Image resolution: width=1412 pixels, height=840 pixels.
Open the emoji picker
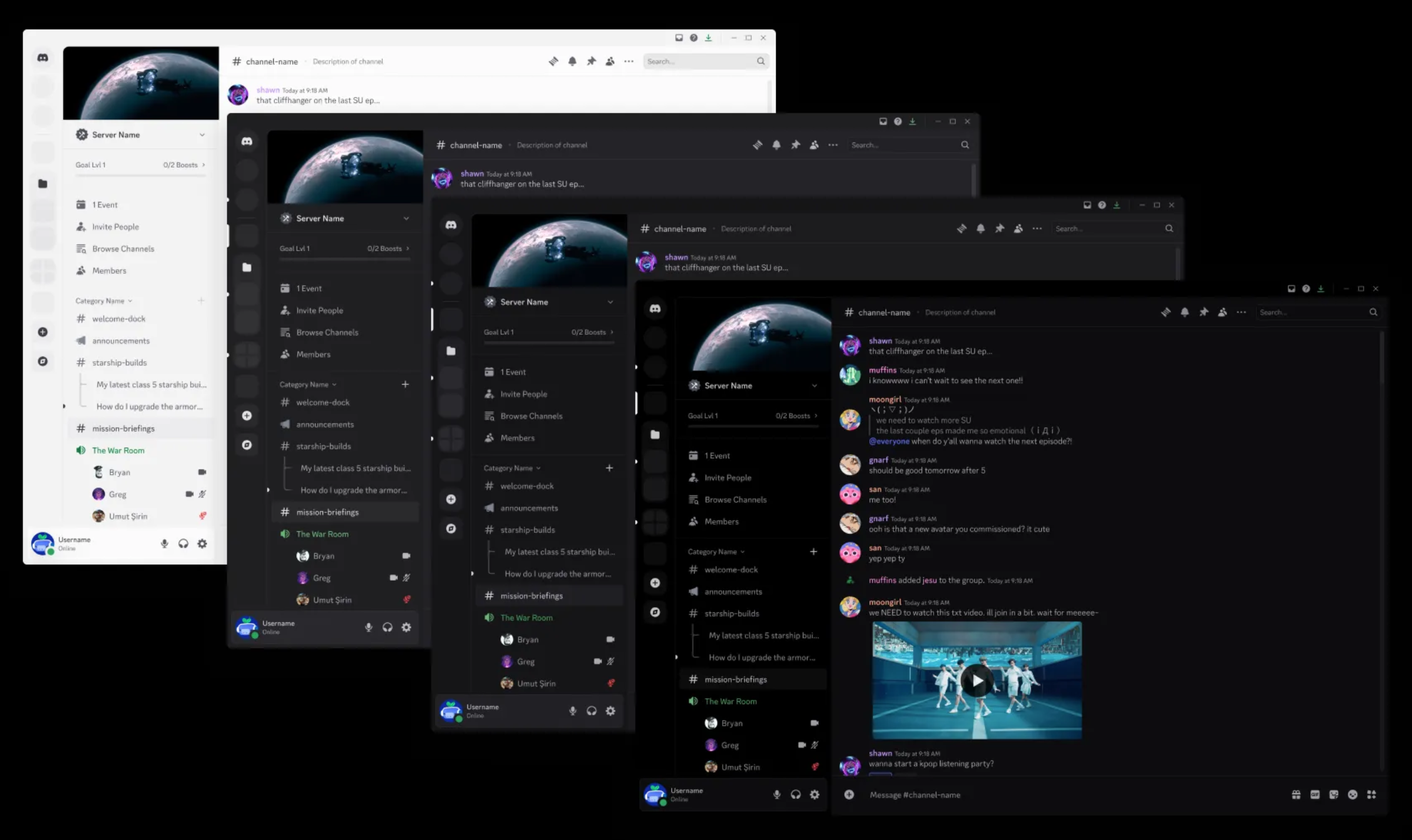[1352, 795]
